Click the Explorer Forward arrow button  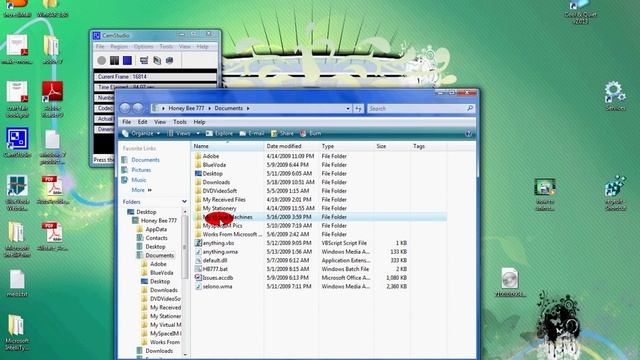(138, 108)
